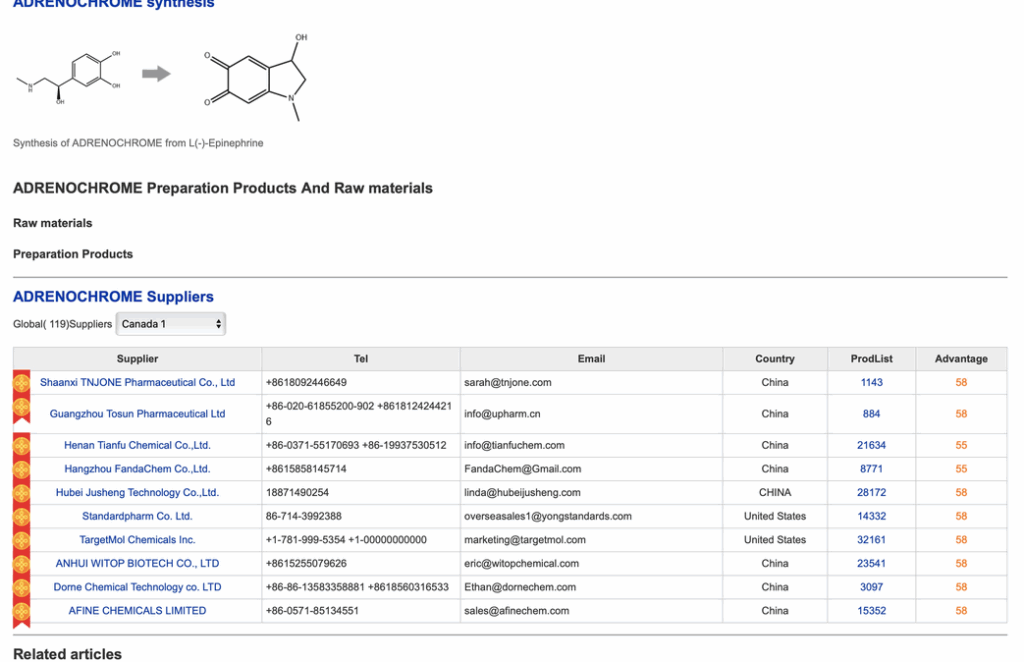Open product list 8771 link
Viewport: 1024px width, 662px height.
click(871, 469)
